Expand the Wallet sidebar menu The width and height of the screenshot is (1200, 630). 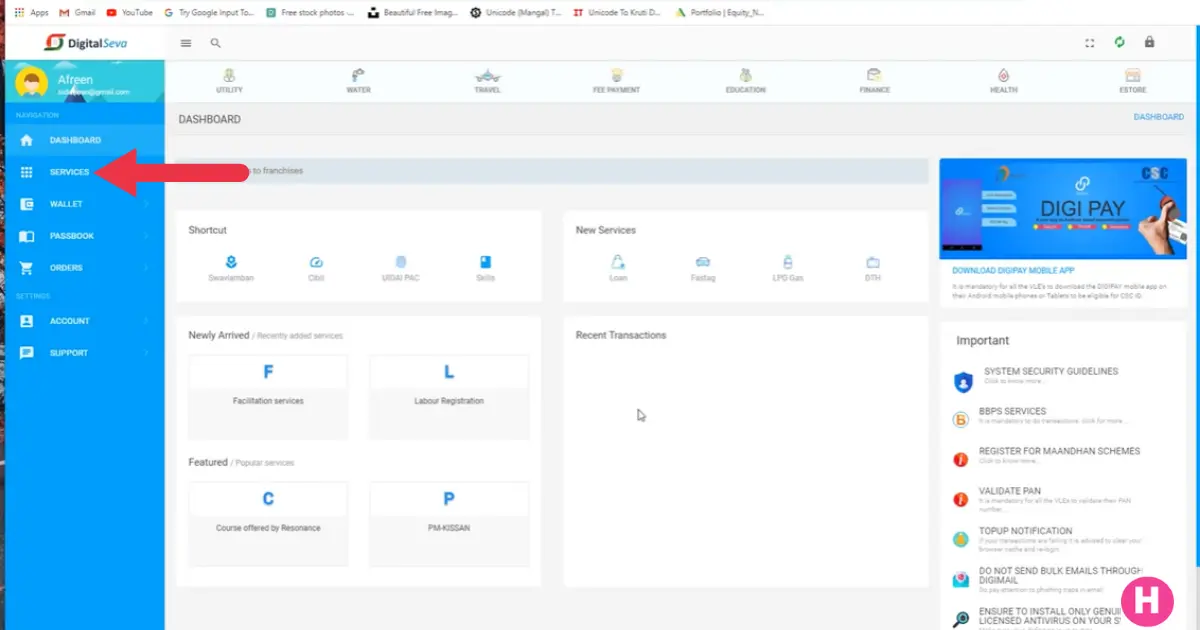pos(66,204)
